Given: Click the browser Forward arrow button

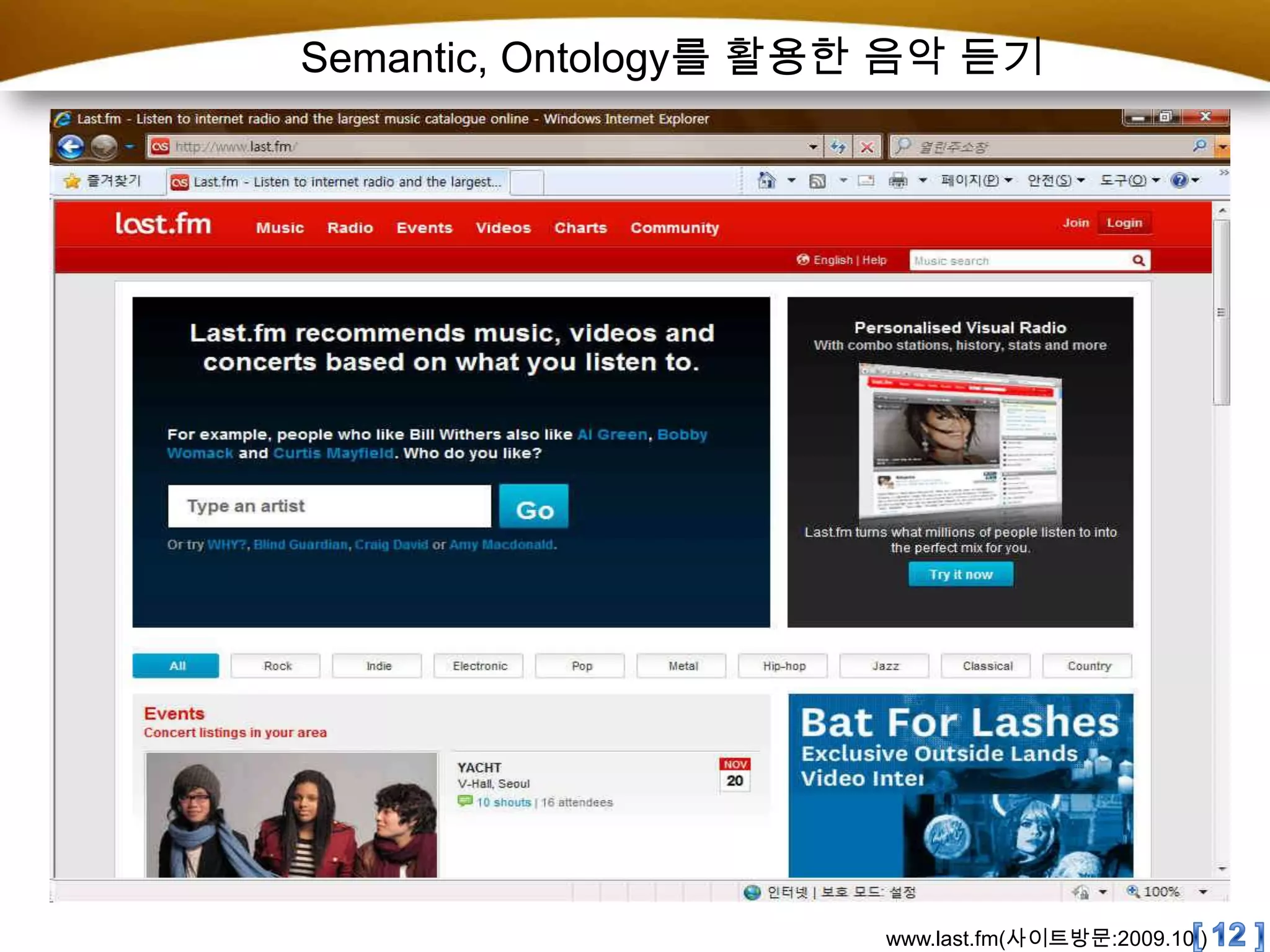Looking at the screenshot, I should coord(104,147).
